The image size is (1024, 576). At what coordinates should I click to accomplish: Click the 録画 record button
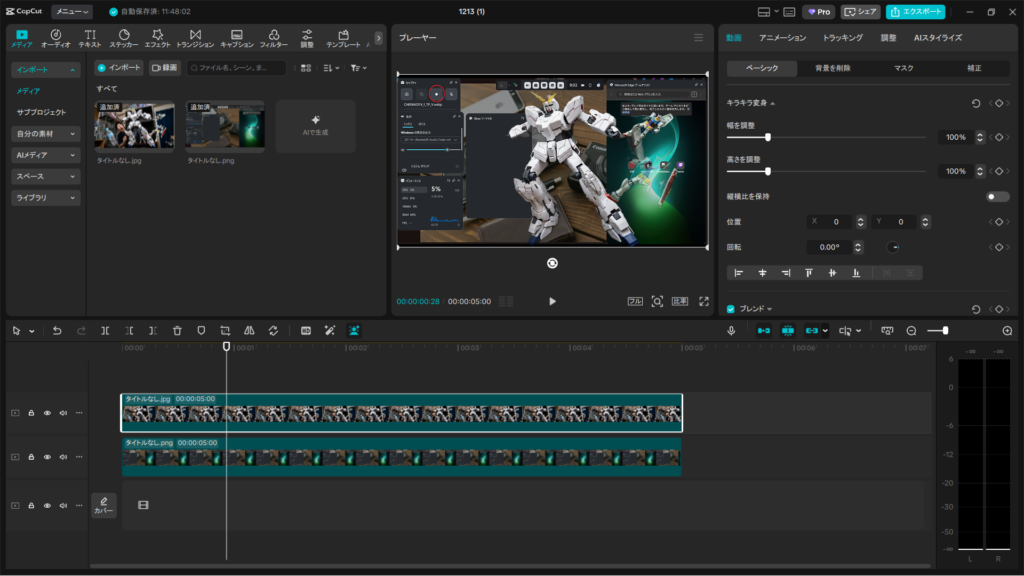click(165, 68)
